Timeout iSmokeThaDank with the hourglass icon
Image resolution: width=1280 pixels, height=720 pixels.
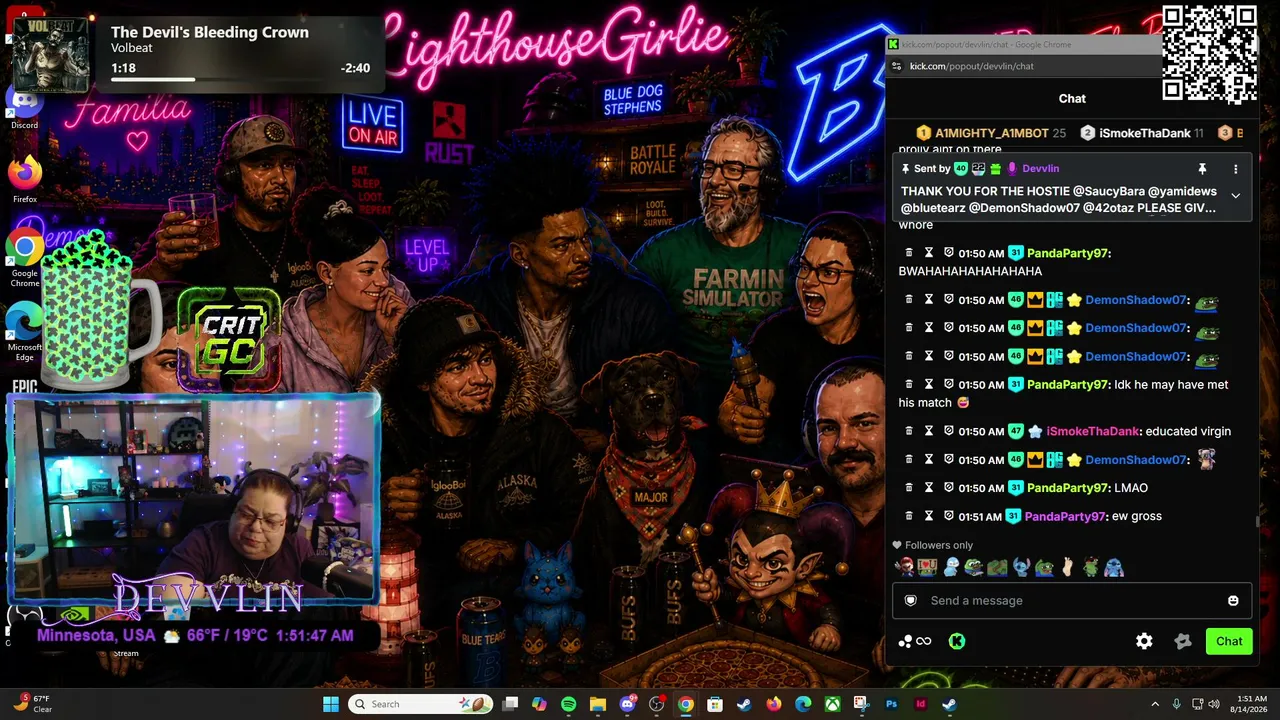click(929, 431)
